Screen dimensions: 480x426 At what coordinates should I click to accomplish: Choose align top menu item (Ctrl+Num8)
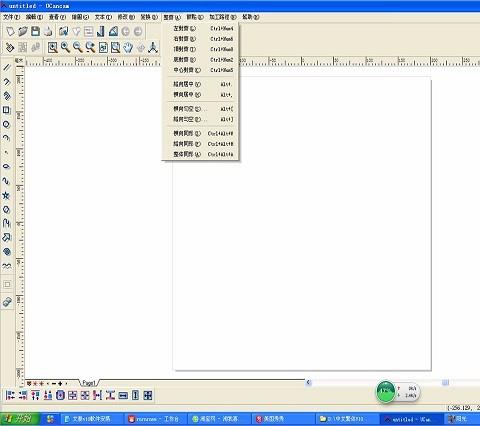pyautogui.click(x=200, y=49)
